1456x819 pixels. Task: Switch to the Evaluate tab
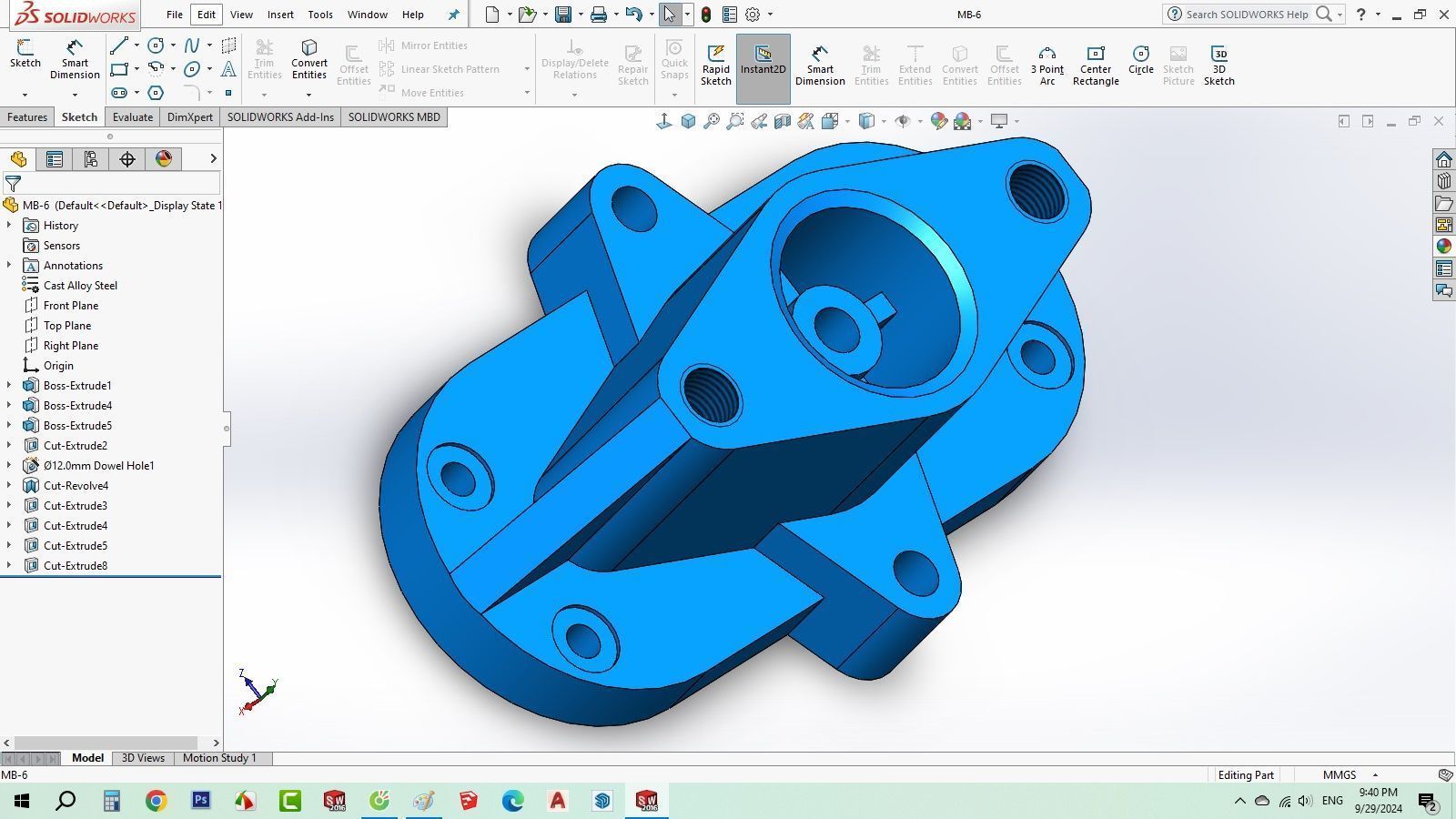click(x=133, y=117)
